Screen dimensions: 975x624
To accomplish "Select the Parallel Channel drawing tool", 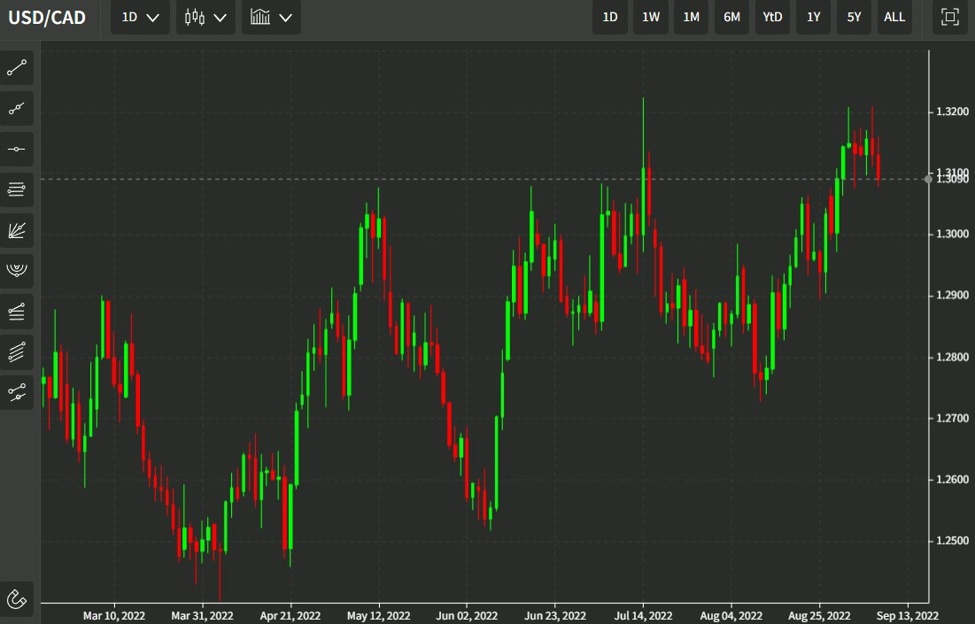I will pos(16,351).
